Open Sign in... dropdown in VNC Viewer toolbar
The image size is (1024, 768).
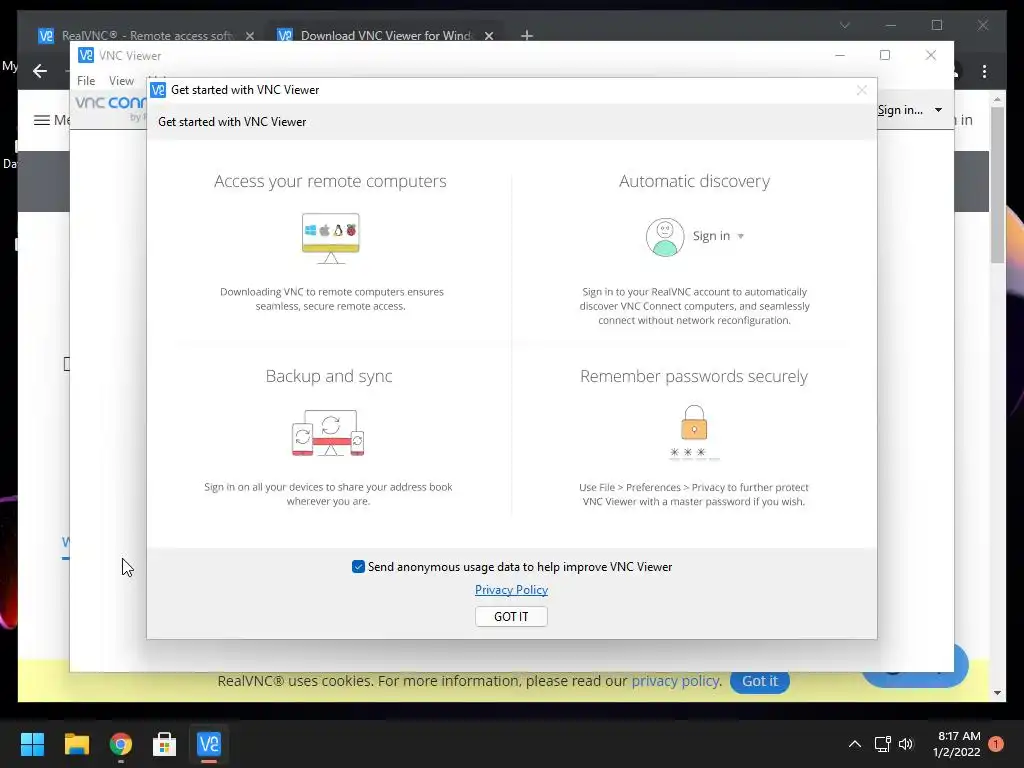(x=910, y=110)
